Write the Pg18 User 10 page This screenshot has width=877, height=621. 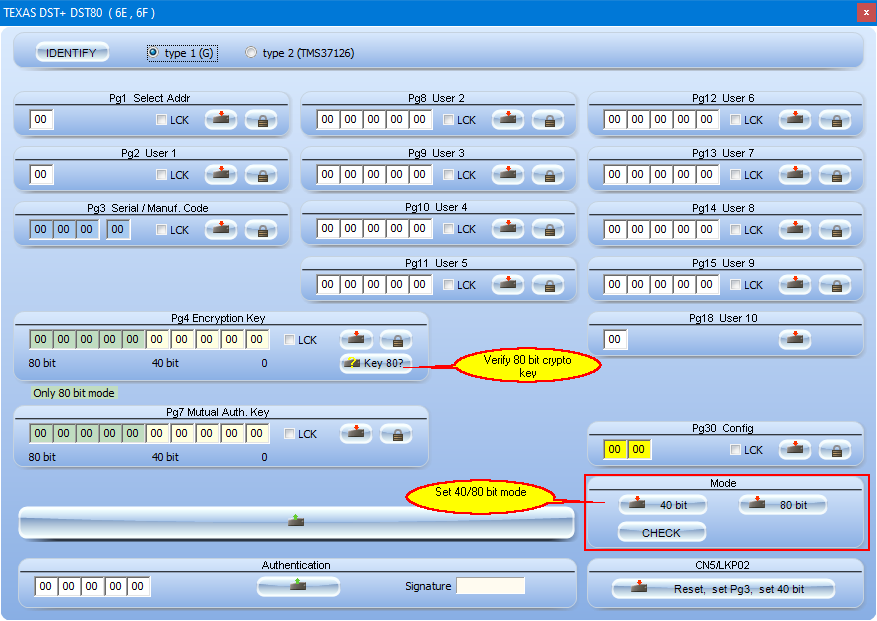[795, 340]
